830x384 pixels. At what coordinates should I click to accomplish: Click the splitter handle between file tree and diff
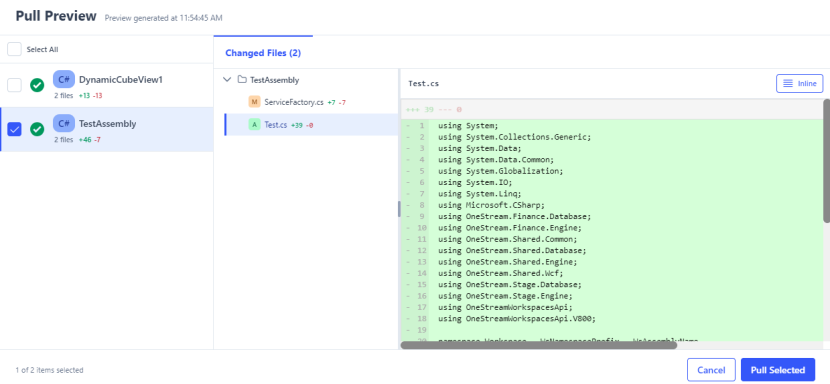(399, 209)
